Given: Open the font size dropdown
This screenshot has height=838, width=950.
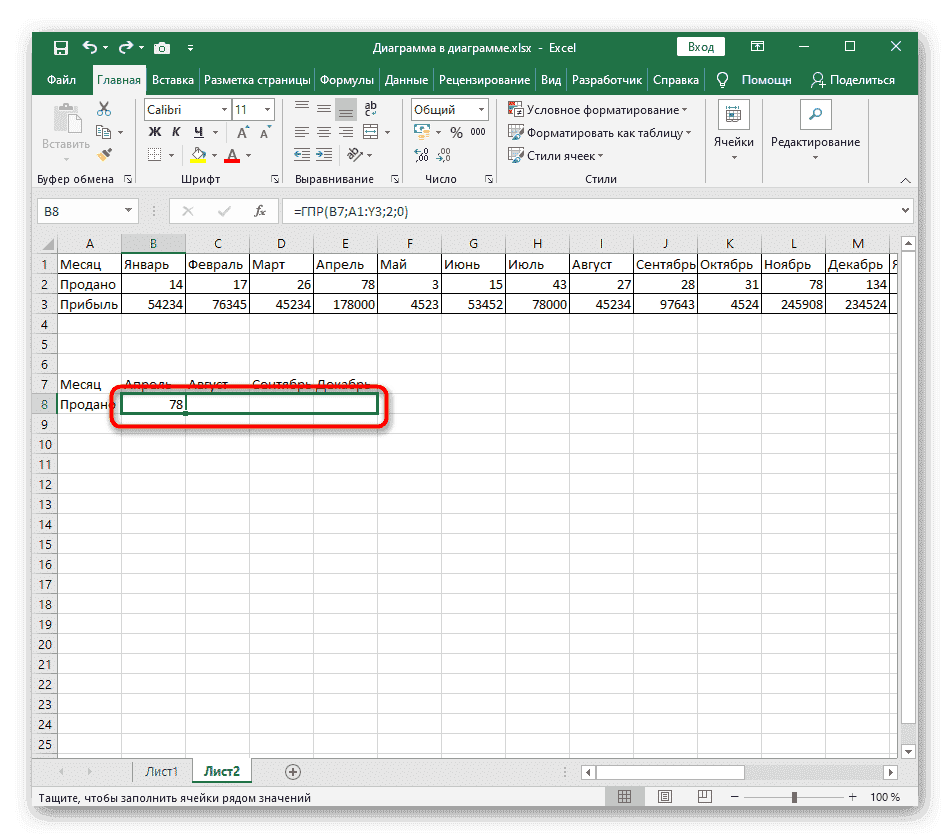Looking at the screenshot, I should pos(268,109).
